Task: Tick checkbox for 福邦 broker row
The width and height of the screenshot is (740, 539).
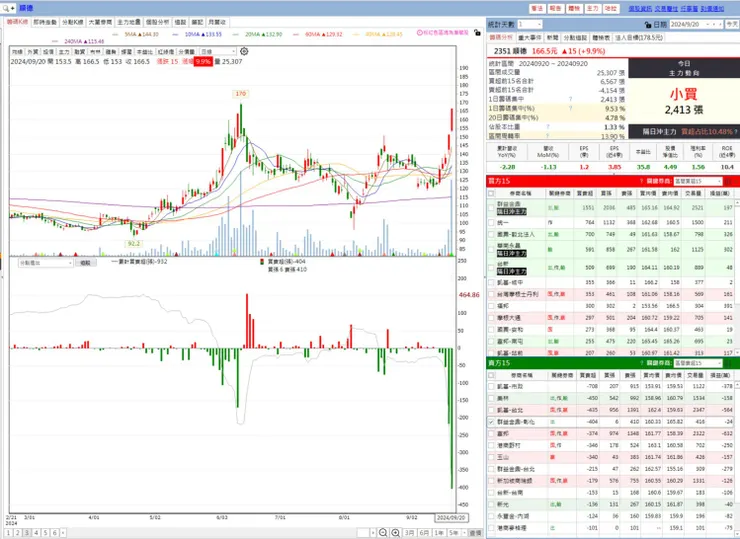Action: pos(491,306)
